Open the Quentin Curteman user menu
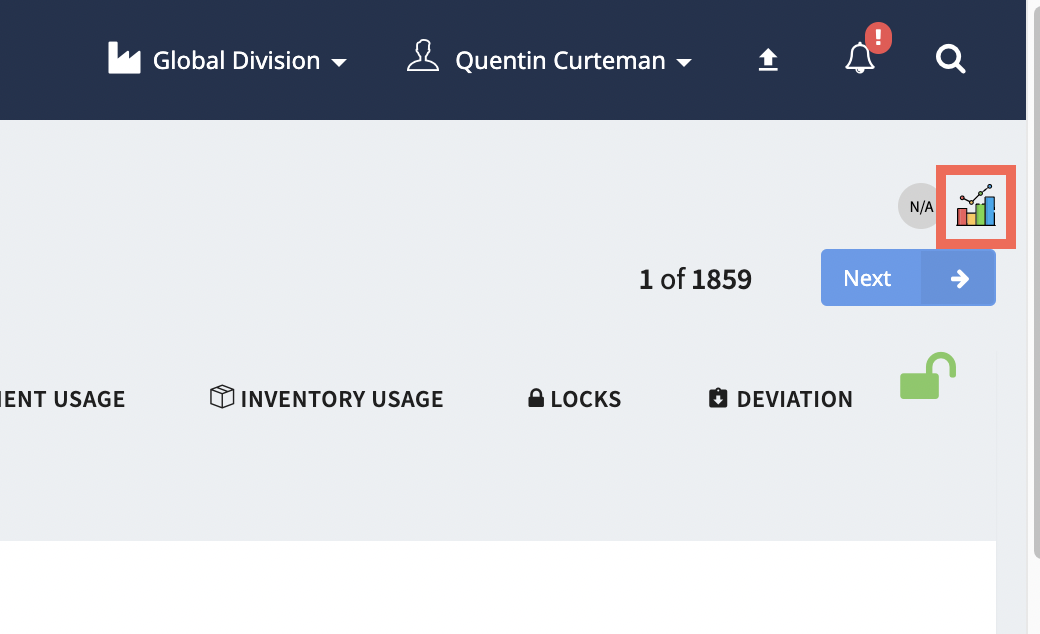The height and width of the screenshot is (634, 1040). click(x=560, y=61)
